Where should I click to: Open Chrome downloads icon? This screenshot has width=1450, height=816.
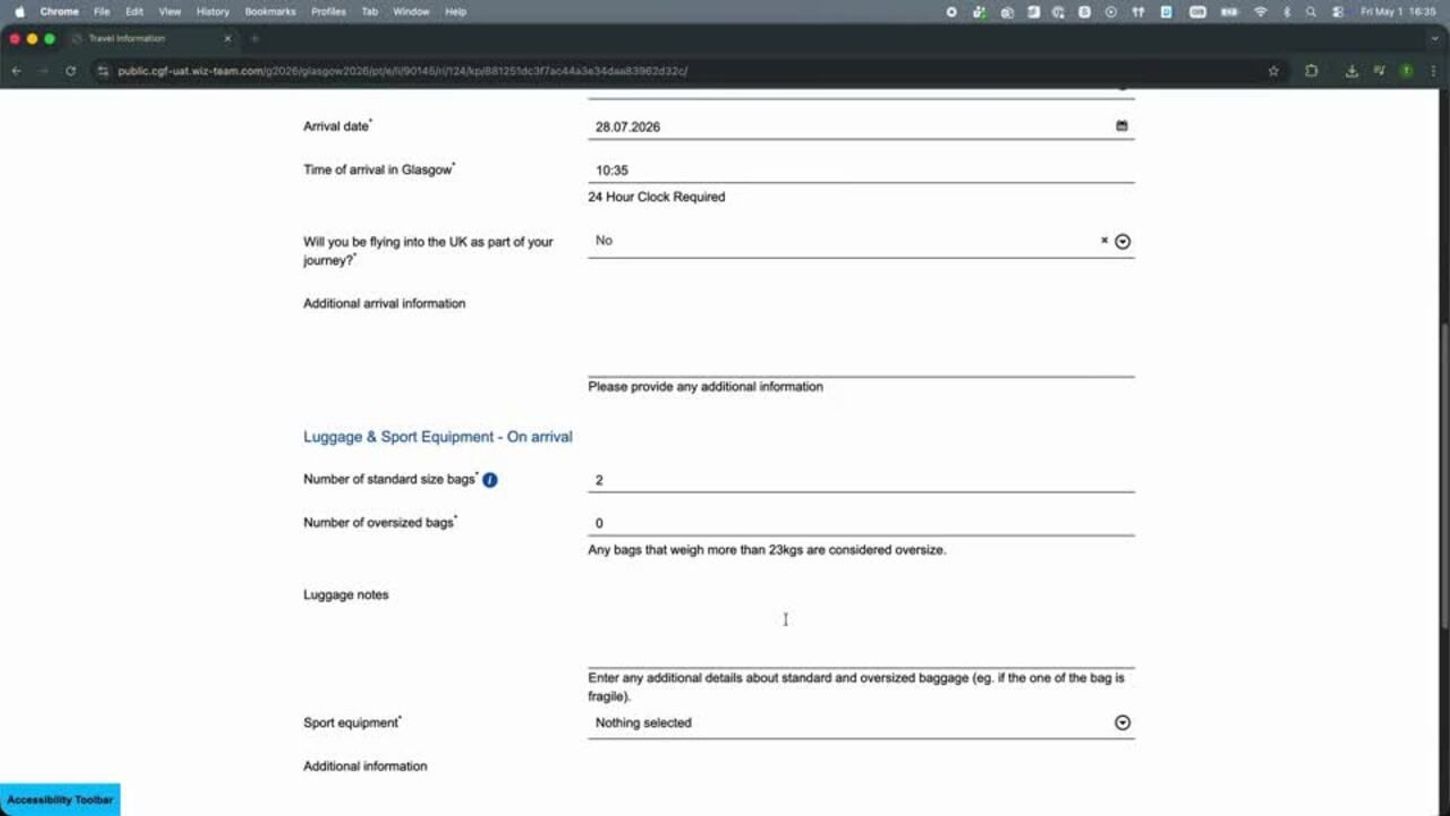(x=1351, y=71)
